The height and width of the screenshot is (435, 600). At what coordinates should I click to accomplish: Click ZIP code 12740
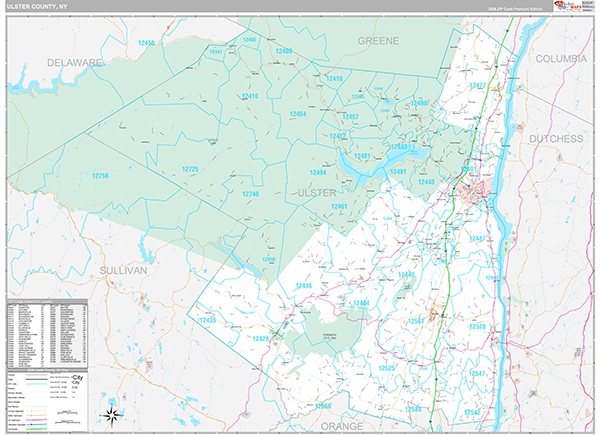pos(250,194)
